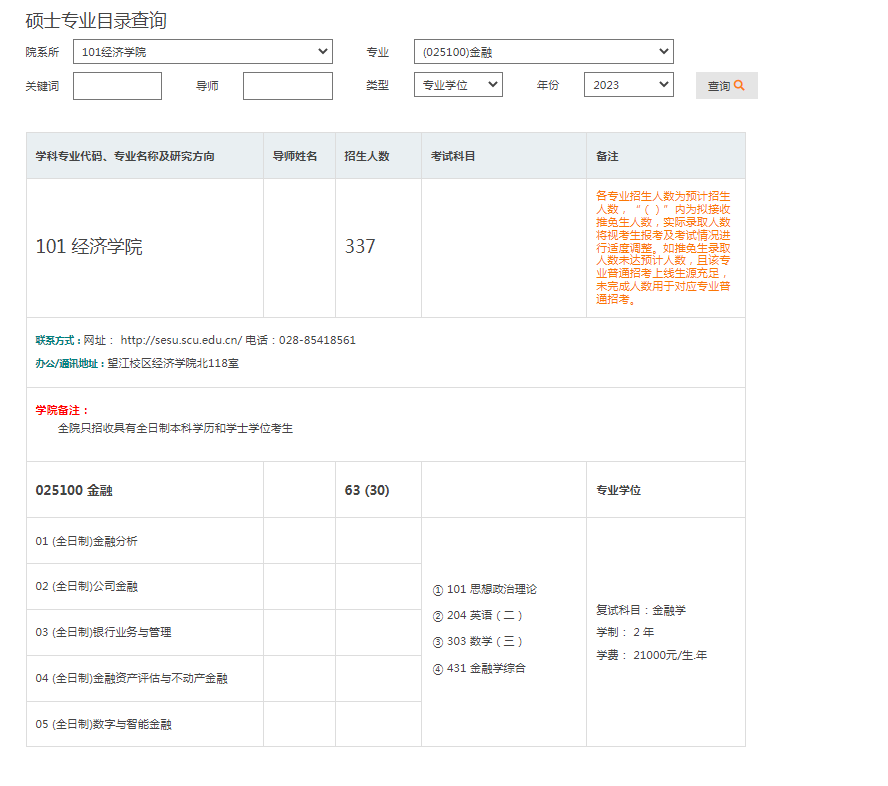
Task: Click into the 导师 text input box
Action: pos(287,86)
